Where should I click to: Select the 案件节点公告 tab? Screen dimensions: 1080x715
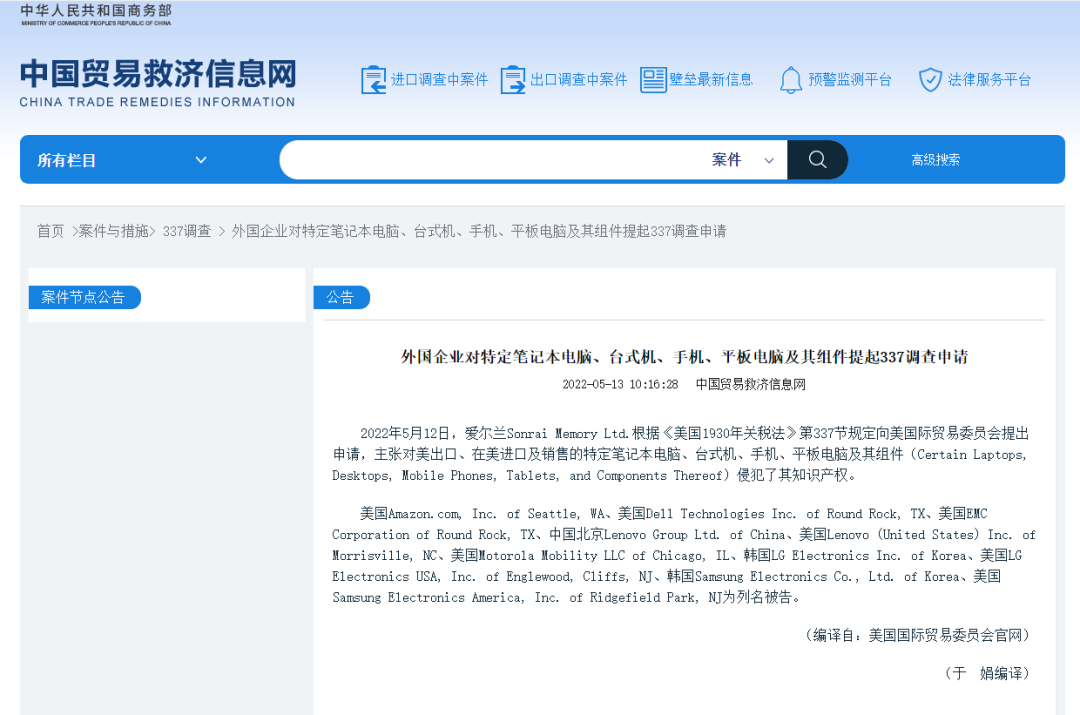tap(84, 298)
